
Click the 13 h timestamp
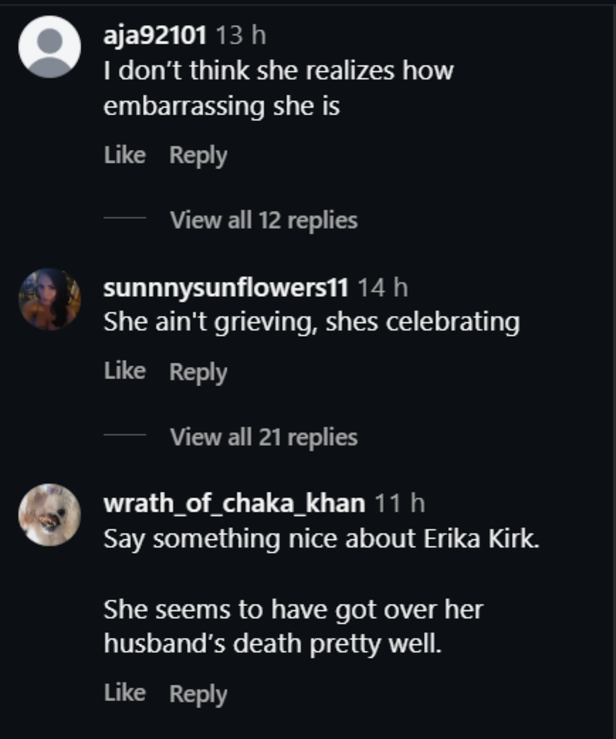pyautogui.click(x=241, y=37)
